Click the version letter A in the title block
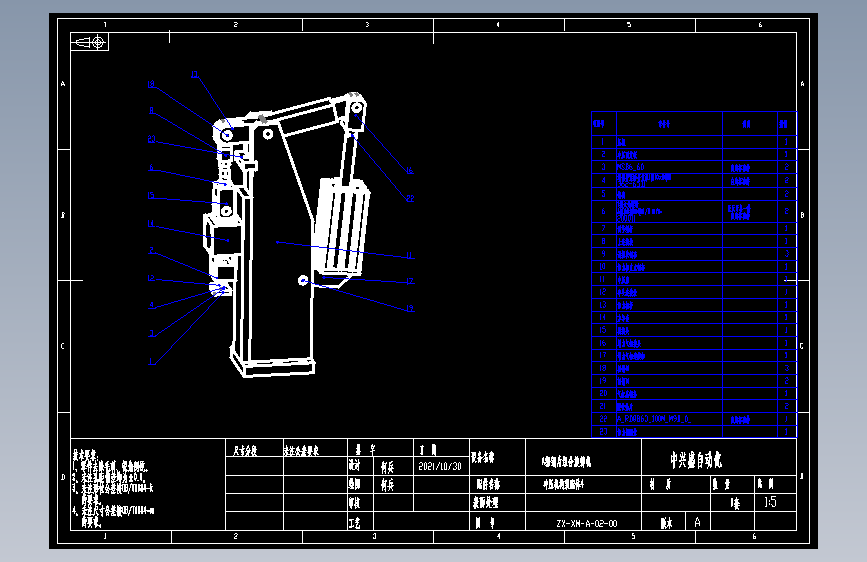The height and width of the screenshot is (562, 867). coord(697,522)
